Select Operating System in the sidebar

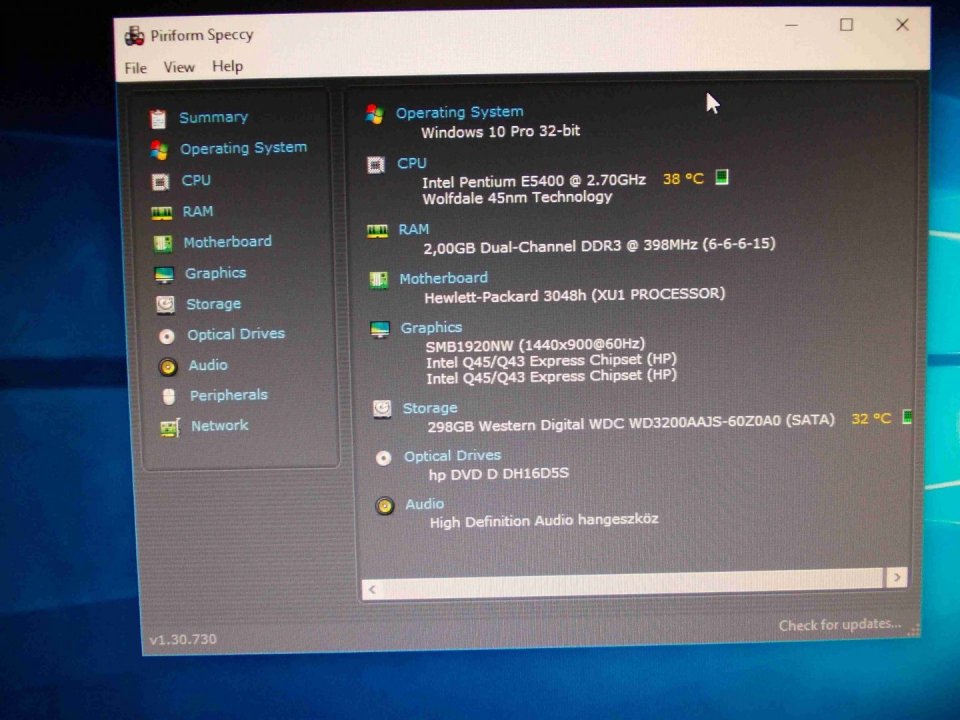pyautogui.click(x=243, y=148)
